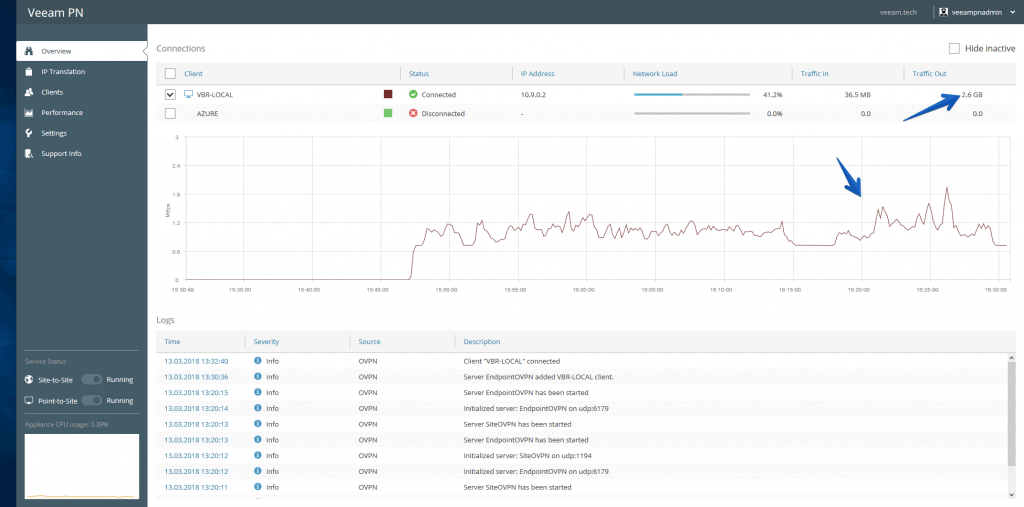
Task: Click the binoculars Overview icon
Action: click(29, 51)
